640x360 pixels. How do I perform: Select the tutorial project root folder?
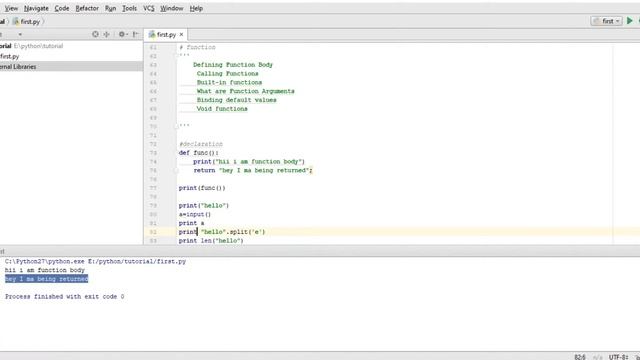click(x=31, y=46)
